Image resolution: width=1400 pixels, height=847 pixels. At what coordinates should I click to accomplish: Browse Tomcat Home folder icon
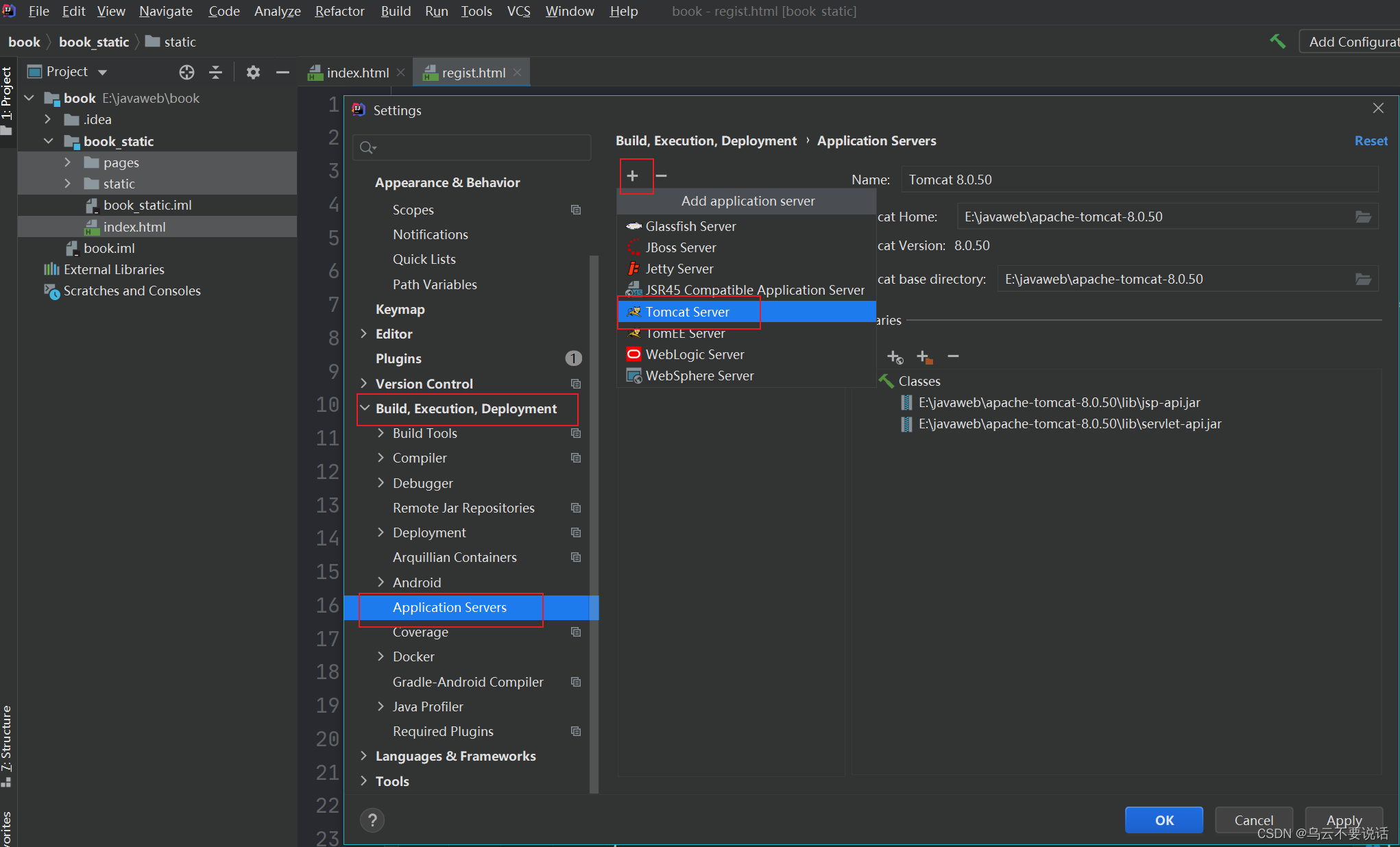[1363, 217]
